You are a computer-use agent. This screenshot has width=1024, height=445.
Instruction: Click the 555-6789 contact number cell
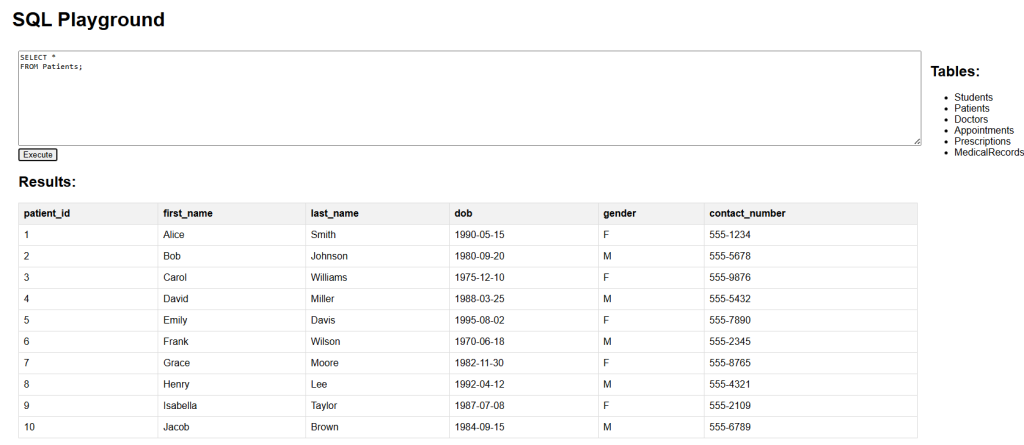coord(810,427)
